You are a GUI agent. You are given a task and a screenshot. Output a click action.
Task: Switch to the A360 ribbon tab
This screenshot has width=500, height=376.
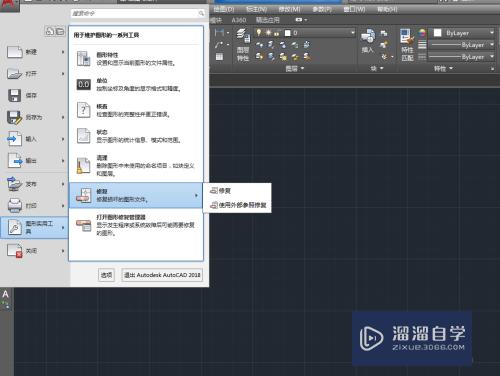[239, 20]
